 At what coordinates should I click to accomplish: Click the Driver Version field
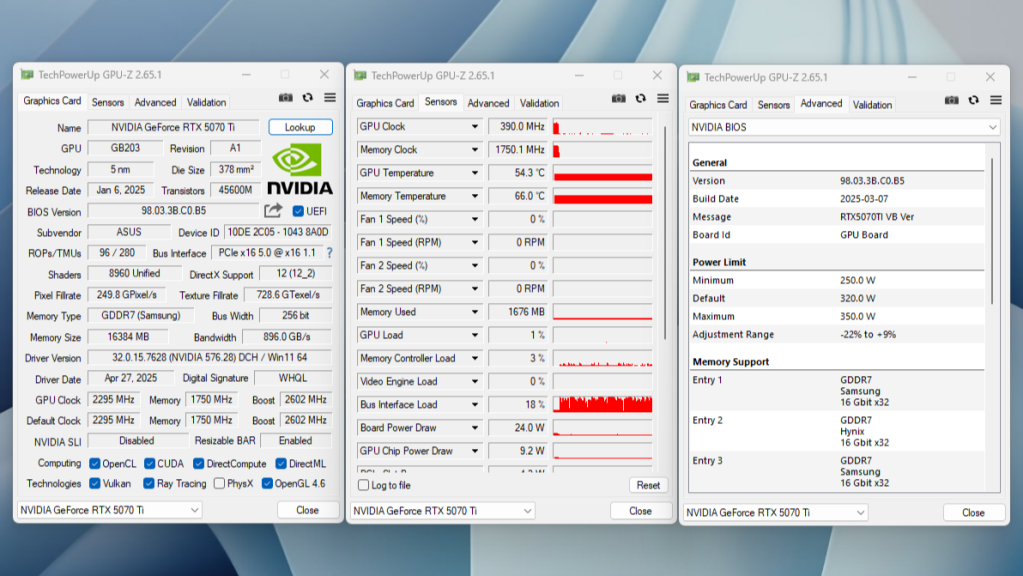209,357
